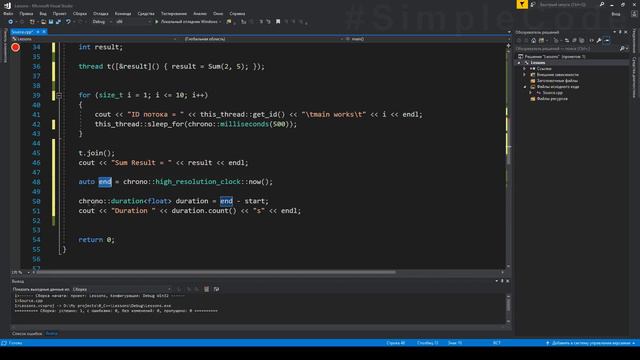Open the global scope navigation dropdown
Viewport: 640px width, 360px height.
[x=342, y=39]
